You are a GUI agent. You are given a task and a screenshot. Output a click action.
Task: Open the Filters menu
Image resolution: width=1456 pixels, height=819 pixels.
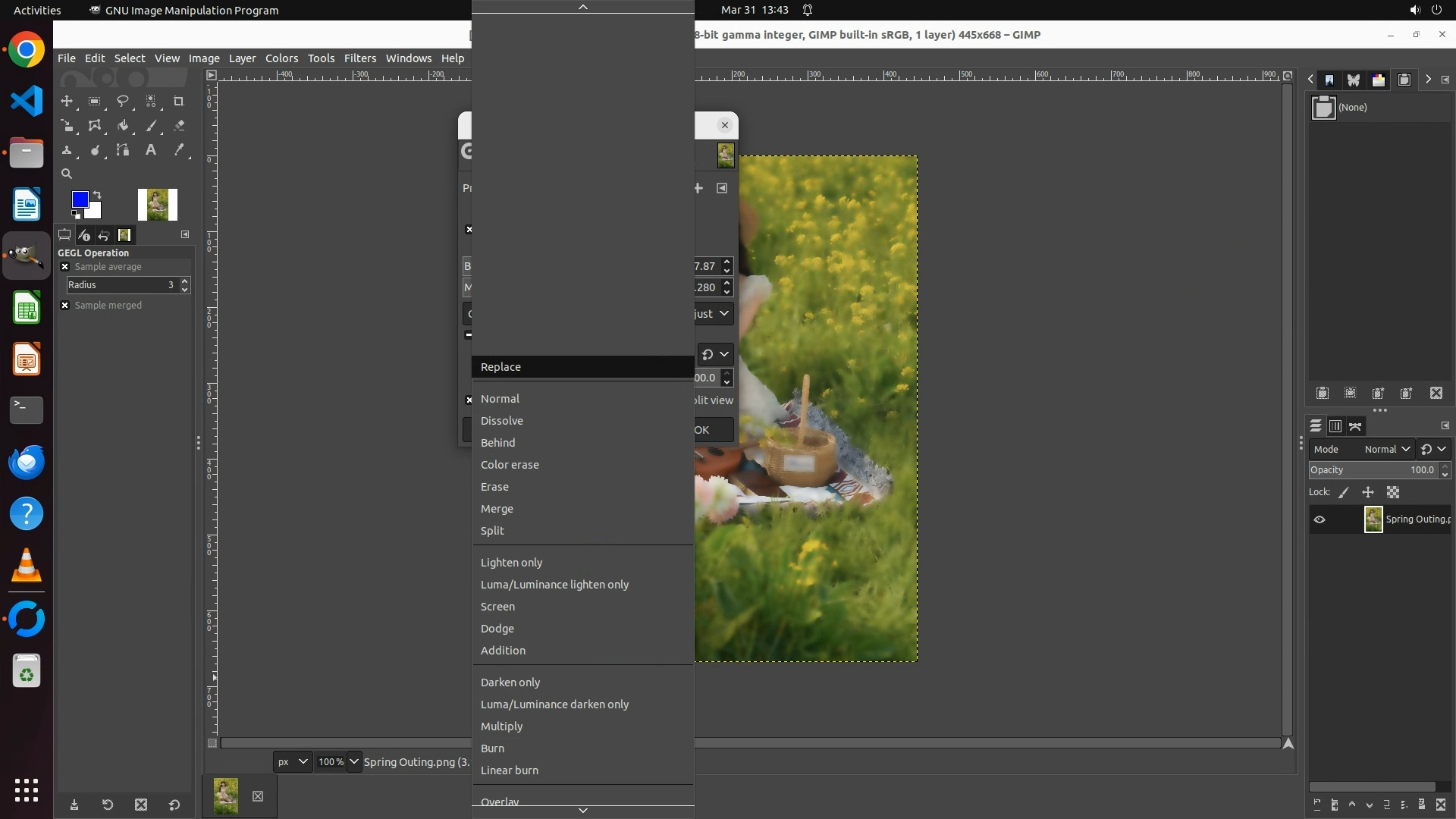359,58
